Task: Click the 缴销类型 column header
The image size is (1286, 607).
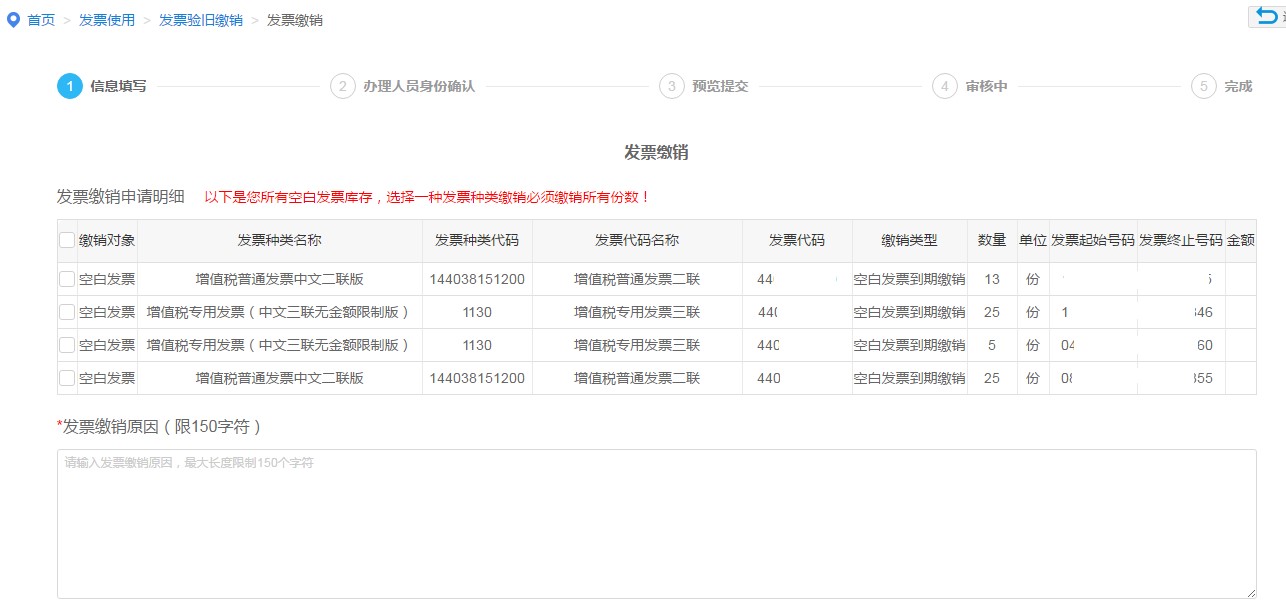Action: 910,240
